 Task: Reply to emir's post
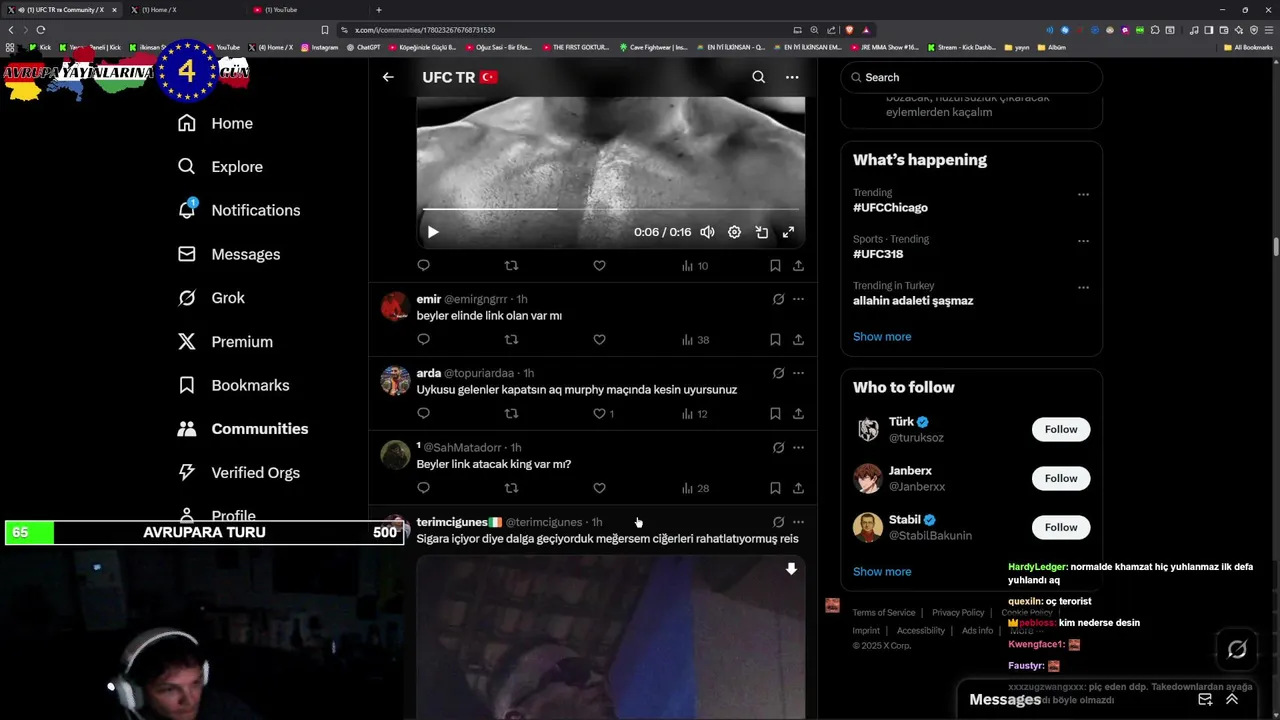point(423,340)
